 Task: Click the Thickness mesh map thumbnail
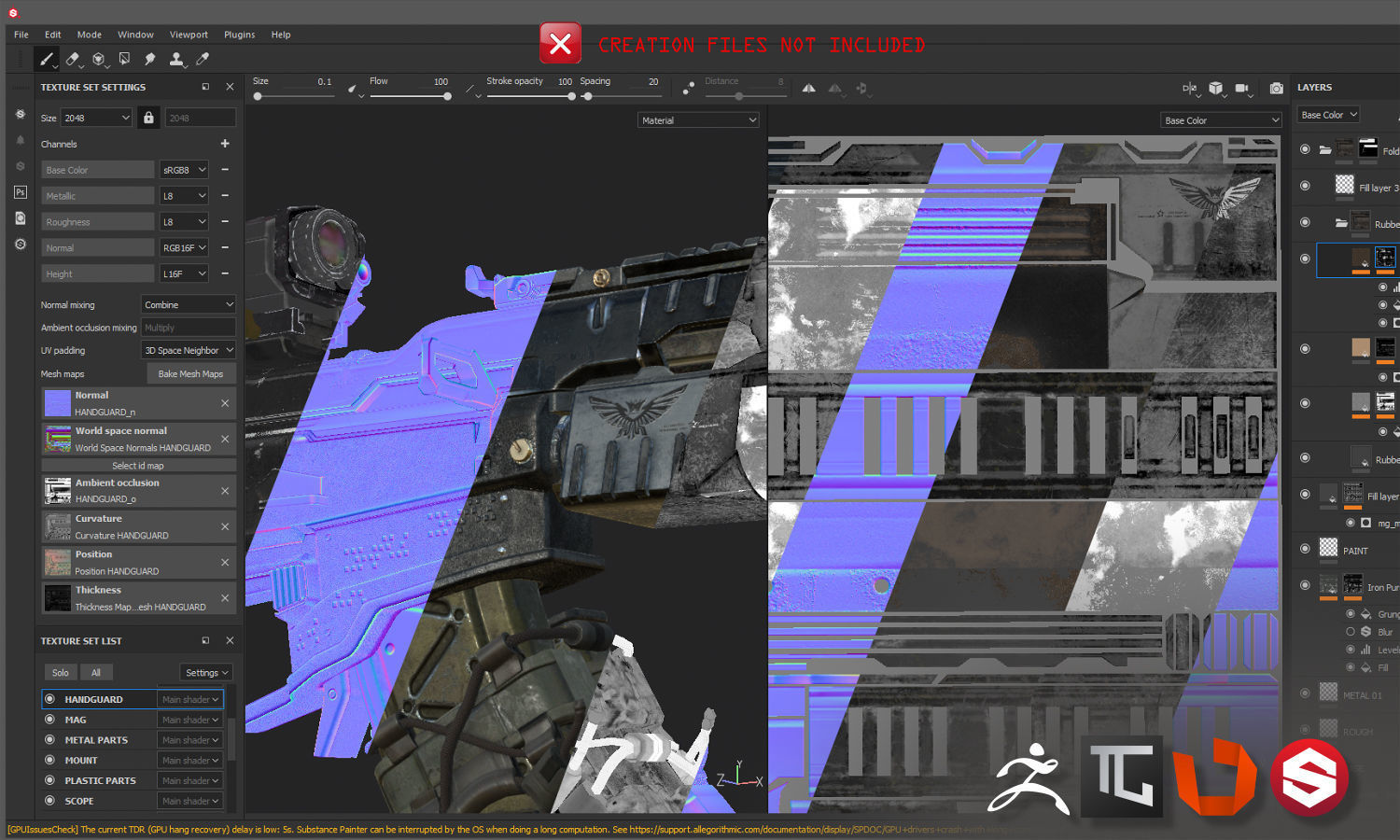point(58,597)
